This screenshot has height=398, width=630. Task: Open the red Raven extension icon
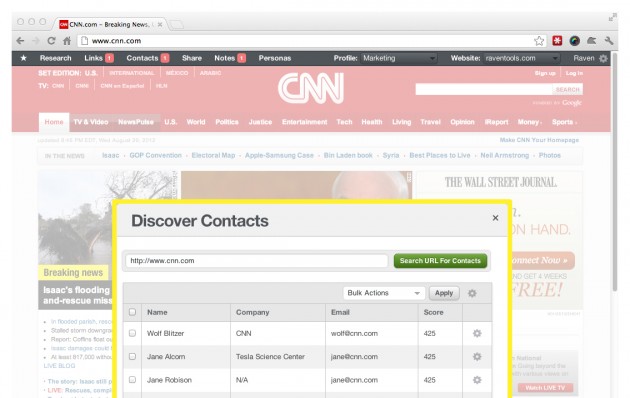(557, 41)
